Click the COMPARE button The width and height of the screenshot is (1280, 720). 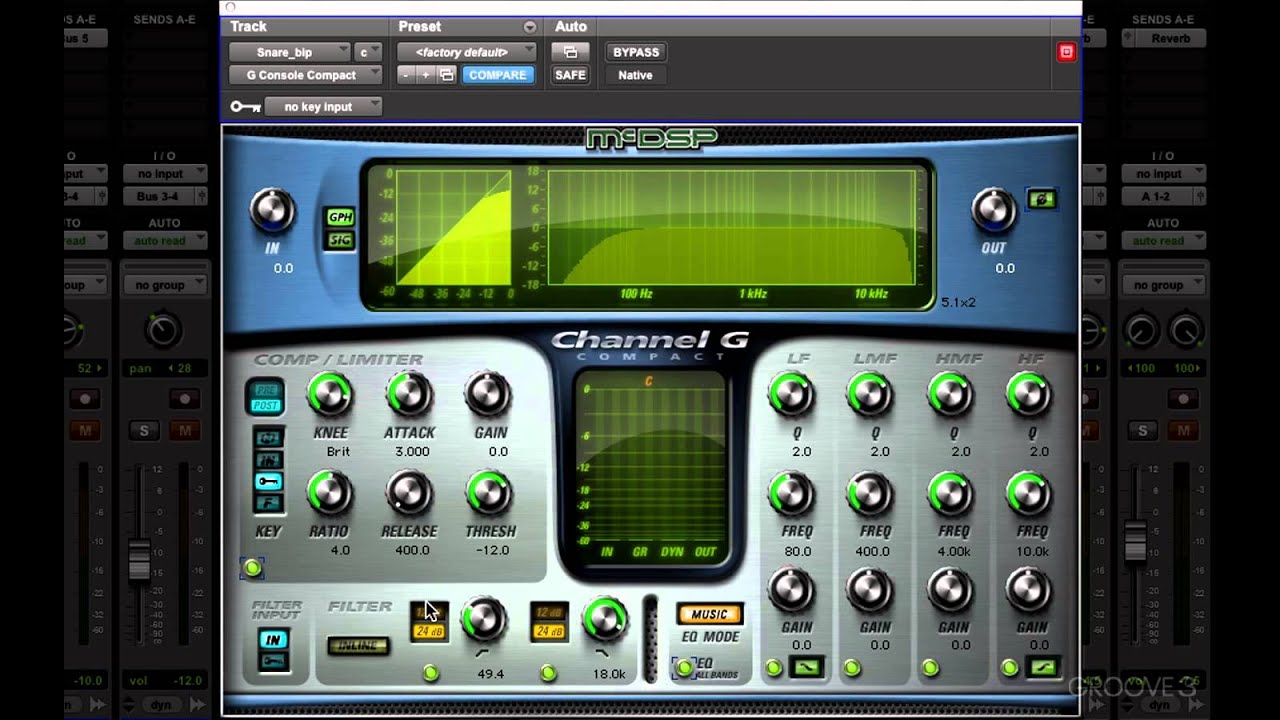[x=497, y=75]
